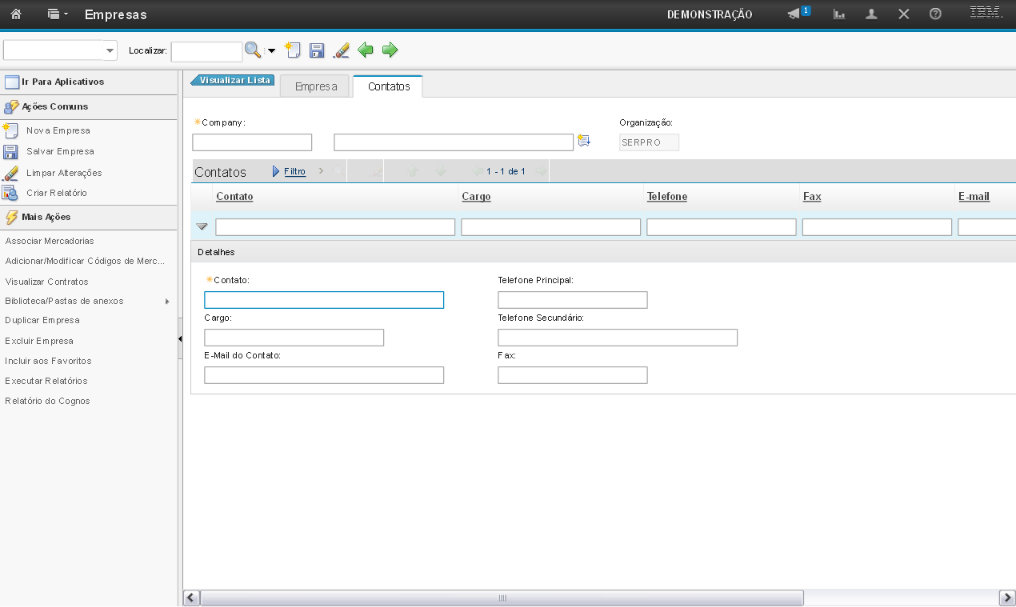Go to previous record green arrow
This screenshot has height=607, width=1016.
pos(366,50)
